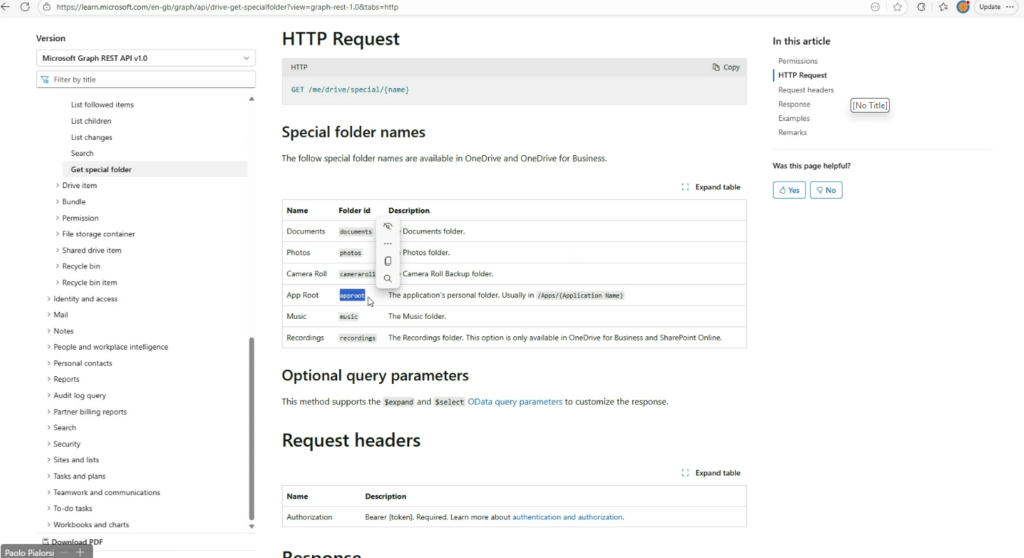Click the browser back arrow
This screenshot has height=558, width=1024.
[x=8, y=7]
